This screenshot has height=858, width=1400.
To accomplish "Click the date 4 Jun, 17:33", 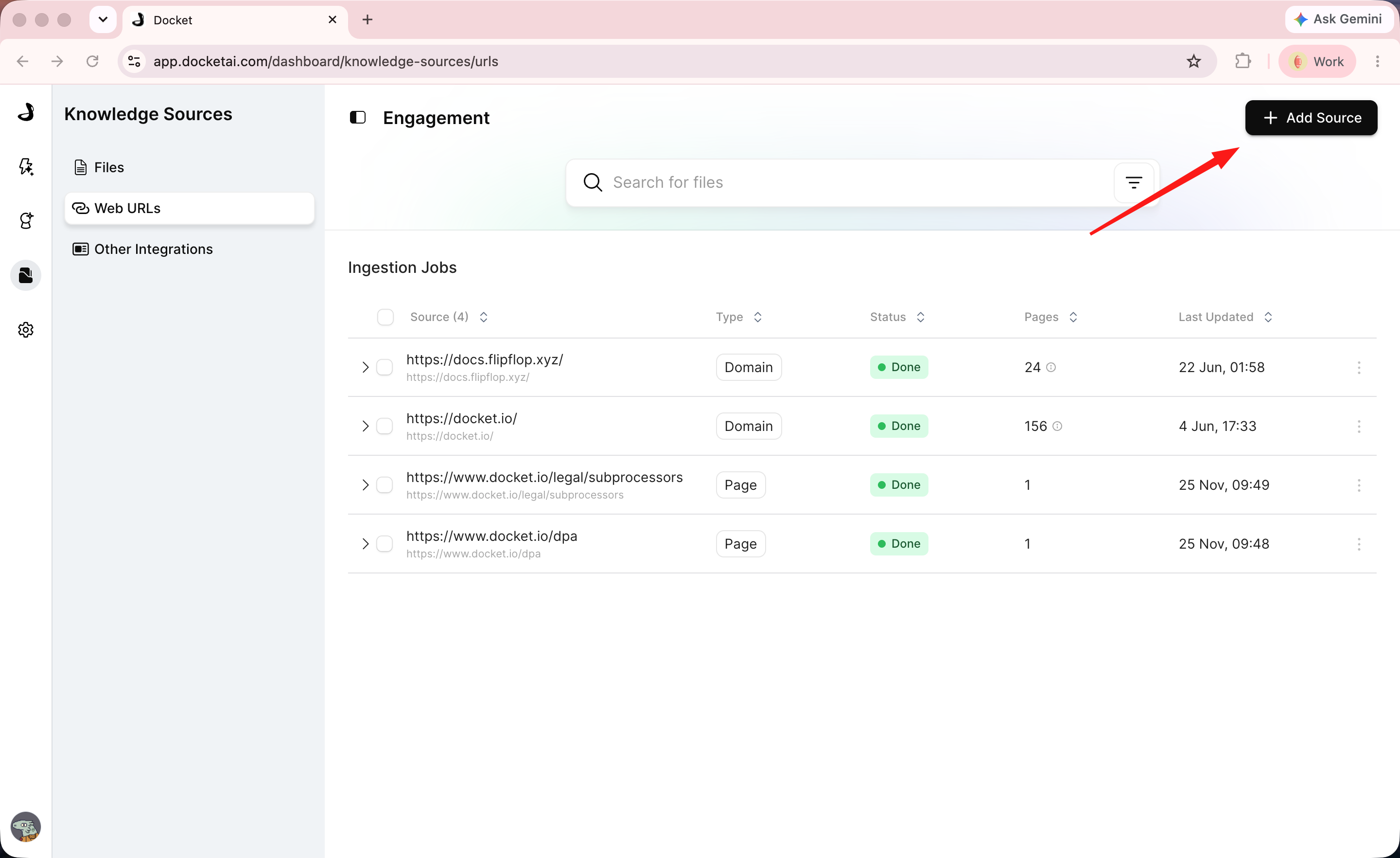I will click(1217, 426).
